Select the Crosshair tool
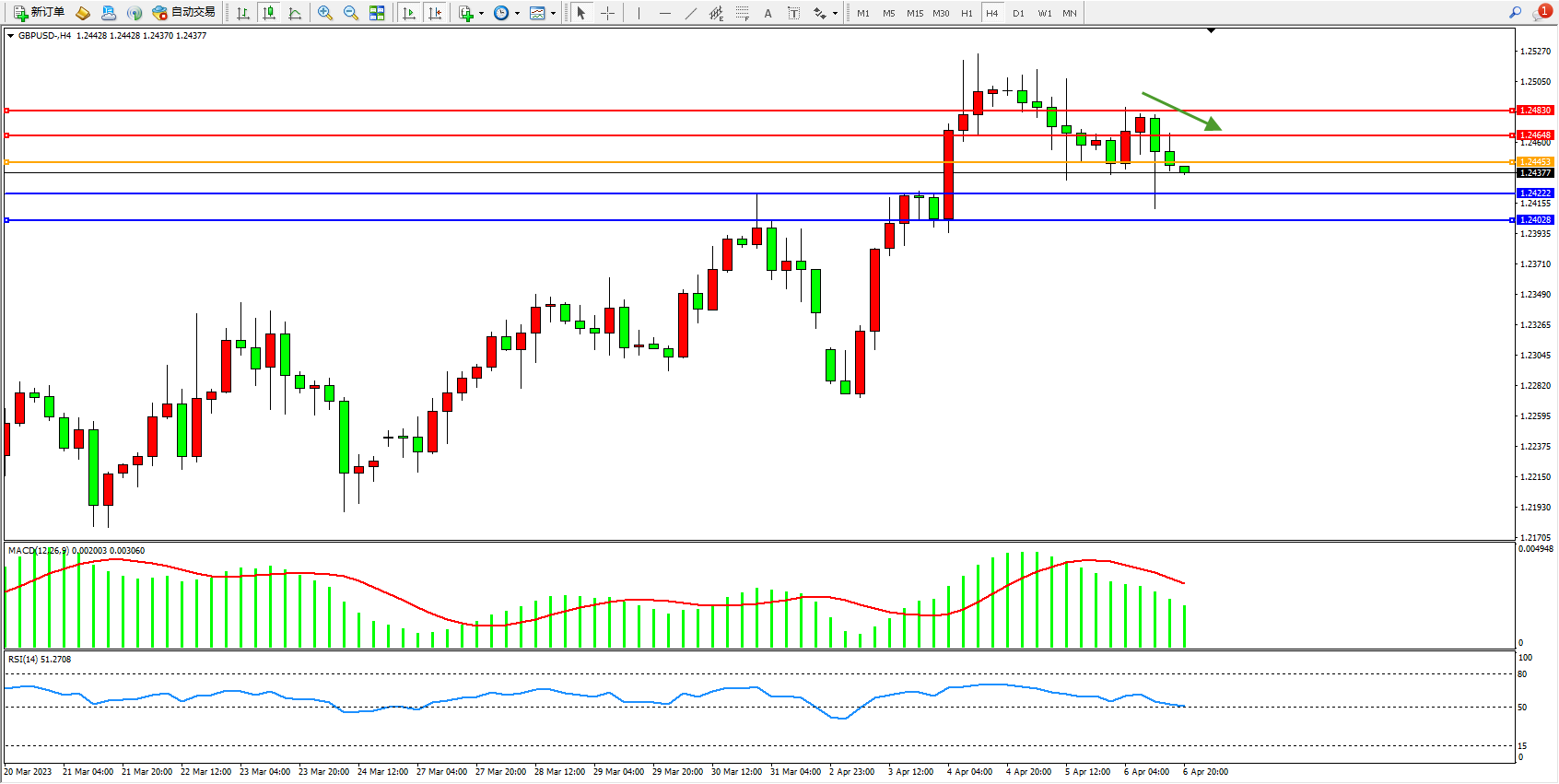This screenshot has height=784, width=1559. (608, 13)
